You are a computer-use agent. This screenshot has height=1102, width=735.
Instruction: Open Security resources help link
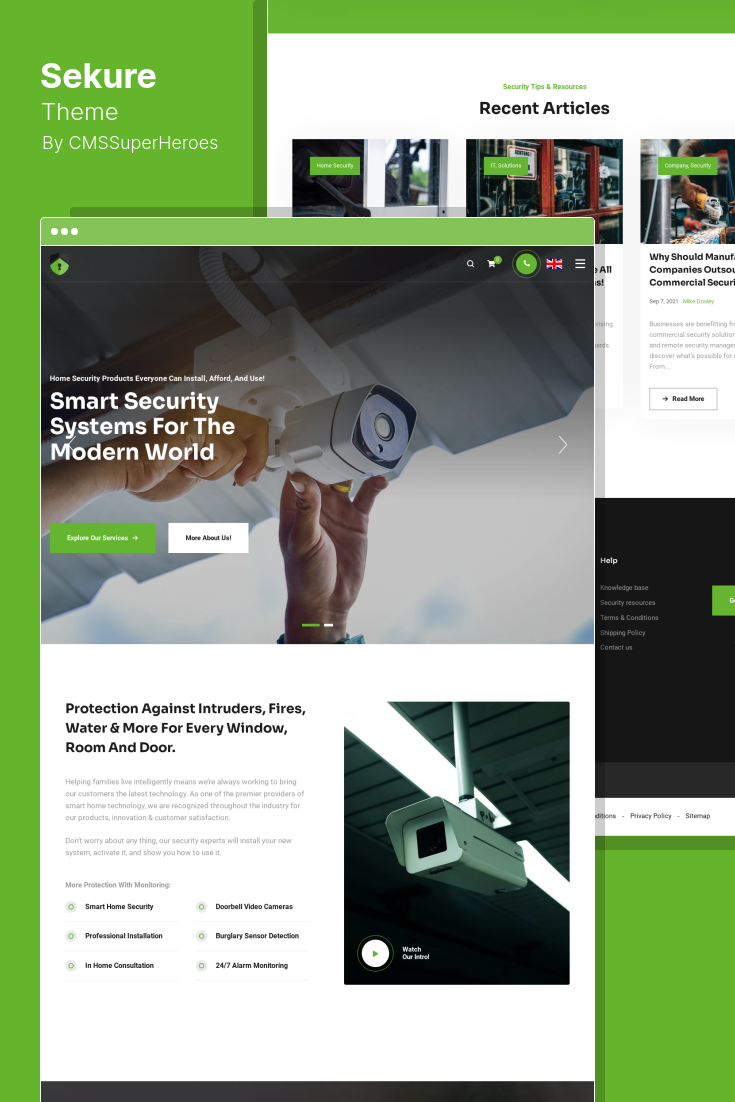pyautogui.click(x=627, y=603)
